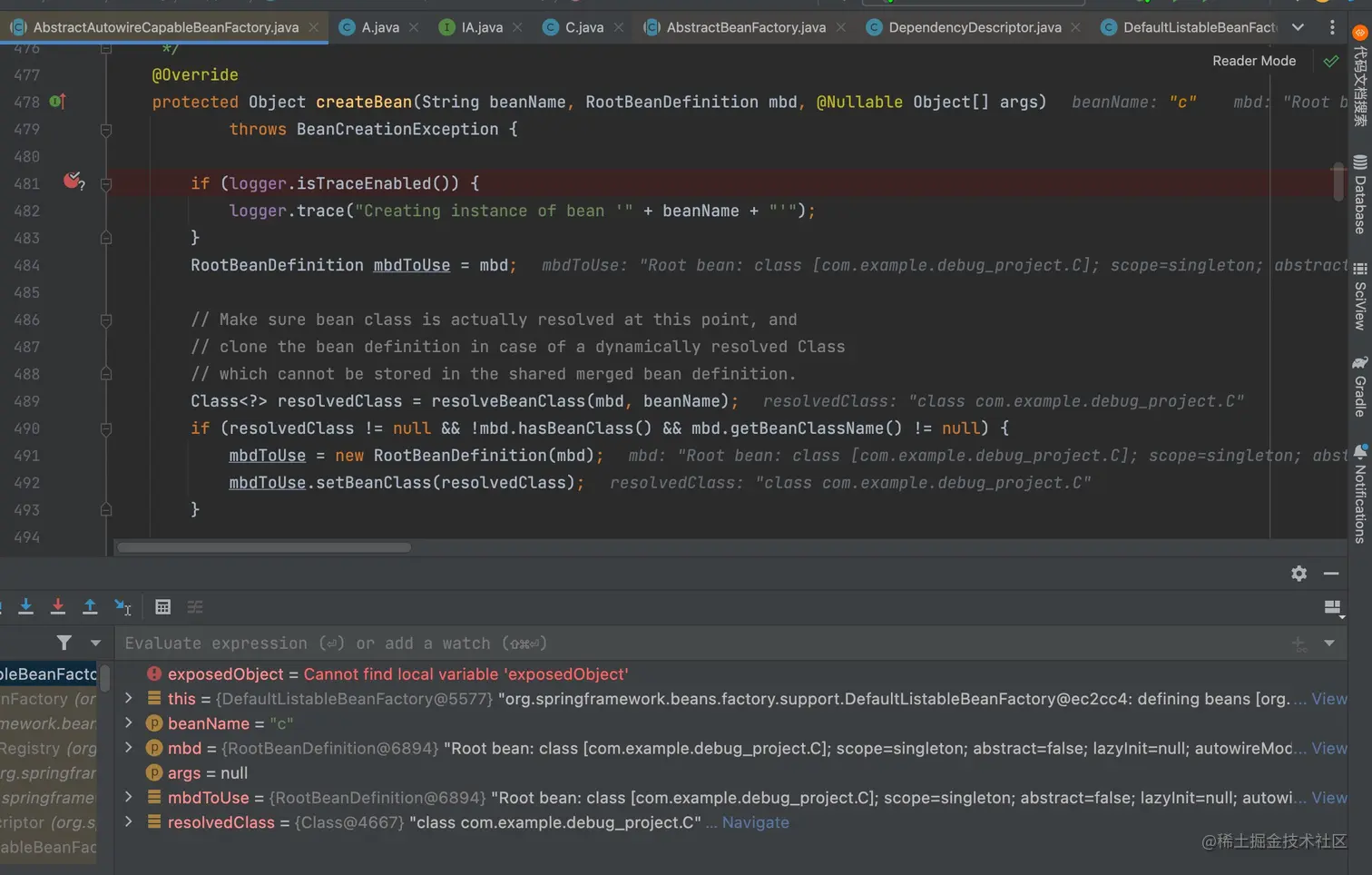This screenshot has width=1372, height=875.
Task: Click the createBean method name
Action: click(364, 102)
